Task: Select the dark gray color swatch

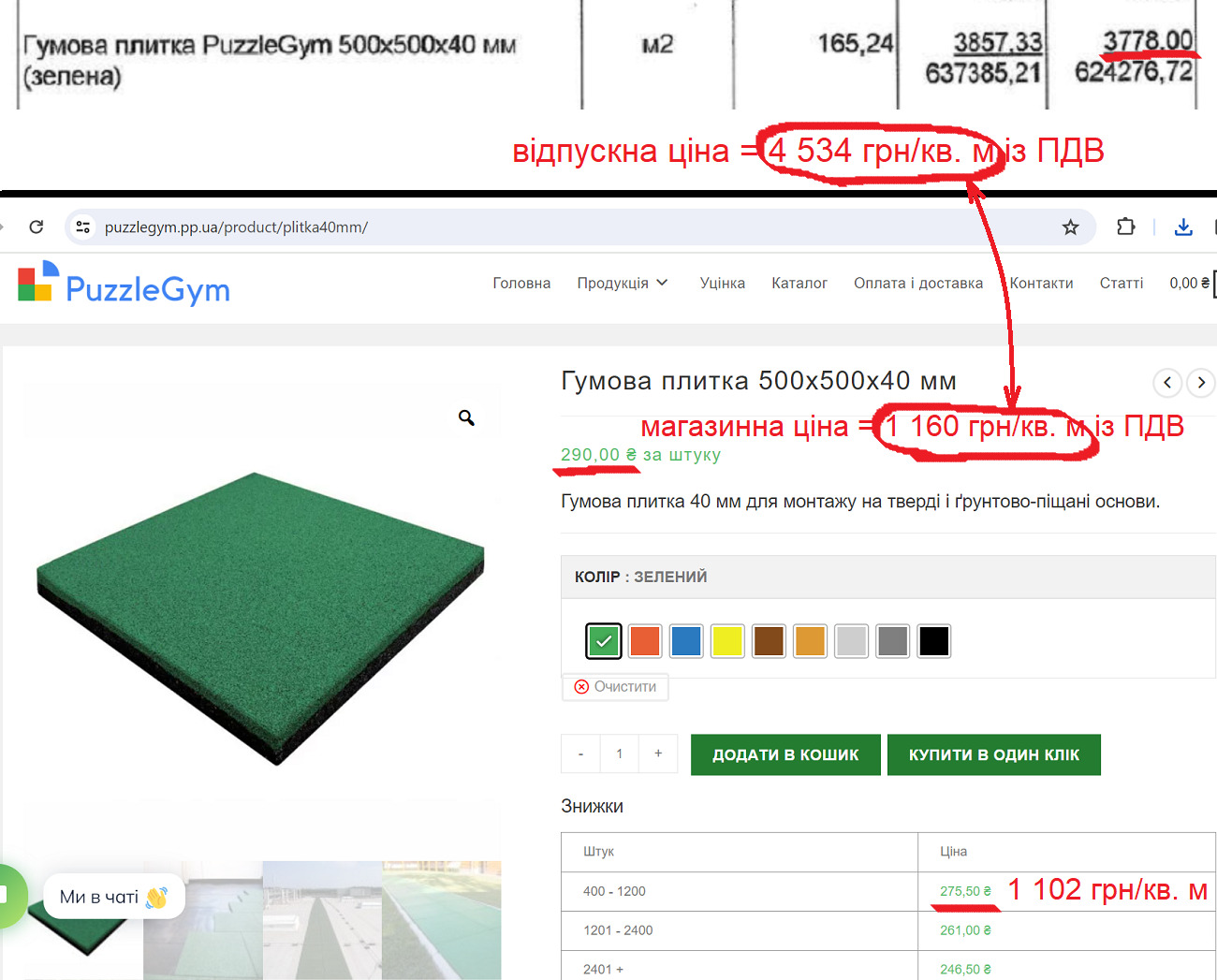Action: (x=893, y=641)
